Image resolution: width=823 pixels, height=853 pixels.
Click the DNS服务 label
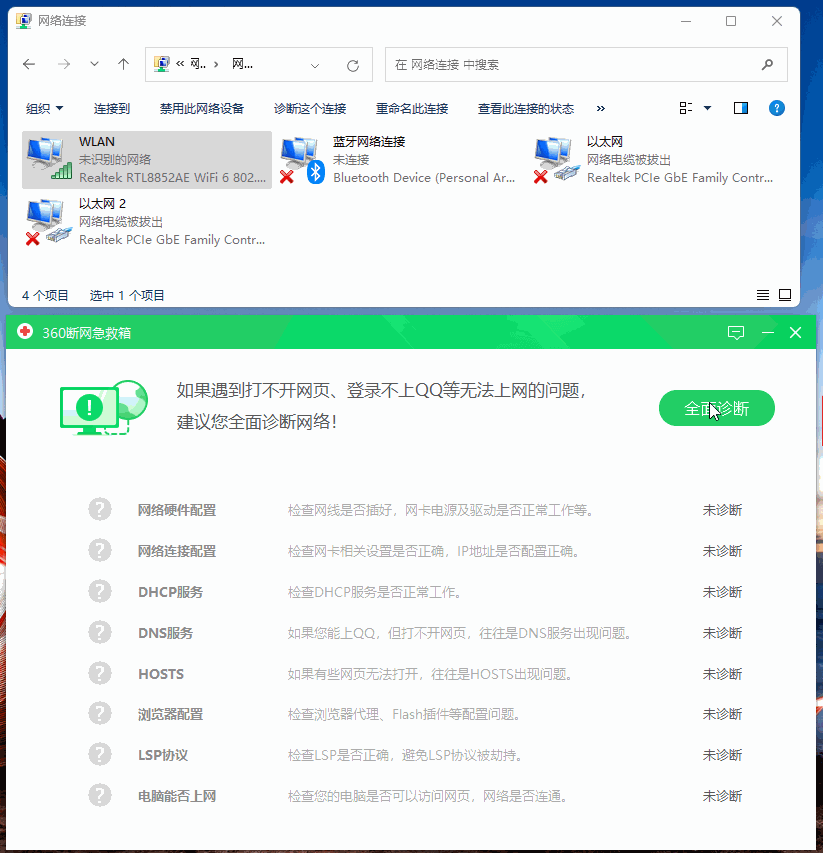tap(165, 633)
